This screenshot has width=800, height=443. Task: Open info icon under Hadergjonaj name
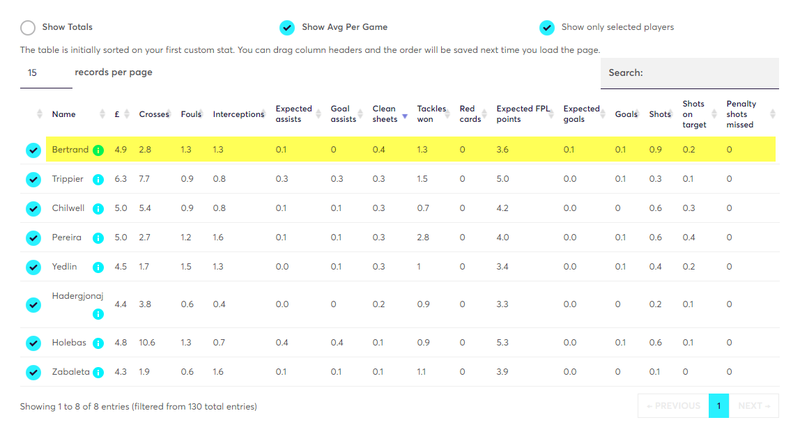pyautogui.click(x=98, y=314)
